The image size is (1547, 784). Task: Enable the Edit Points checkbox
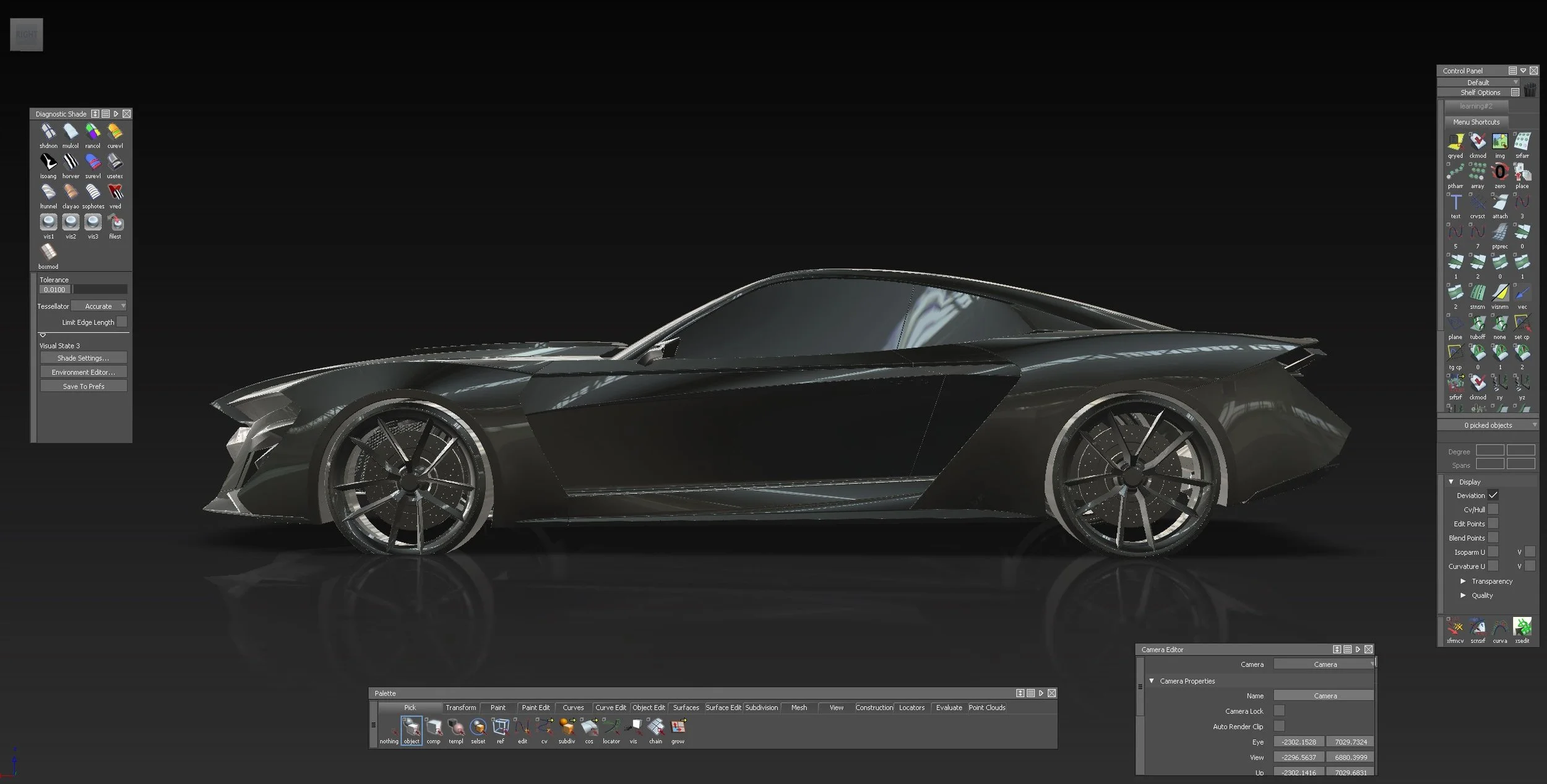click(1493, 523)
